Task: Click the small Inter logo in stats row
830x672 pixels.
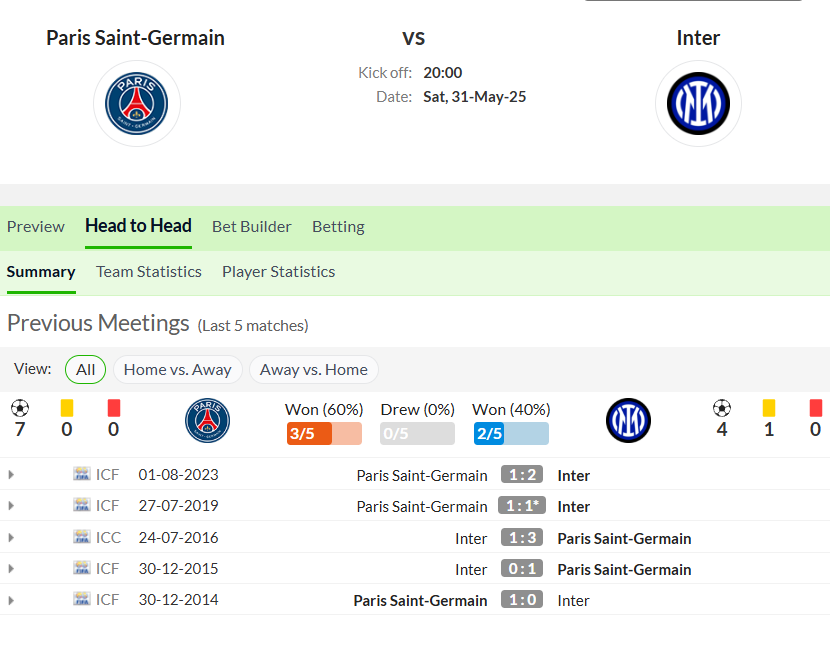Action: click(628, 420)
